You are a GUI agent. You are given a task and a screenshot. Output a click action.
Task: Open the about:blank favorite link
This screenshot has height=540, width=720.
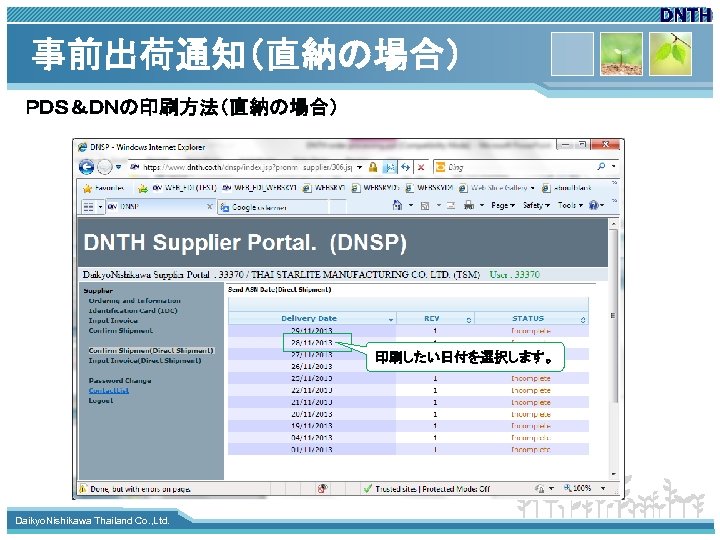coord(567,188)
